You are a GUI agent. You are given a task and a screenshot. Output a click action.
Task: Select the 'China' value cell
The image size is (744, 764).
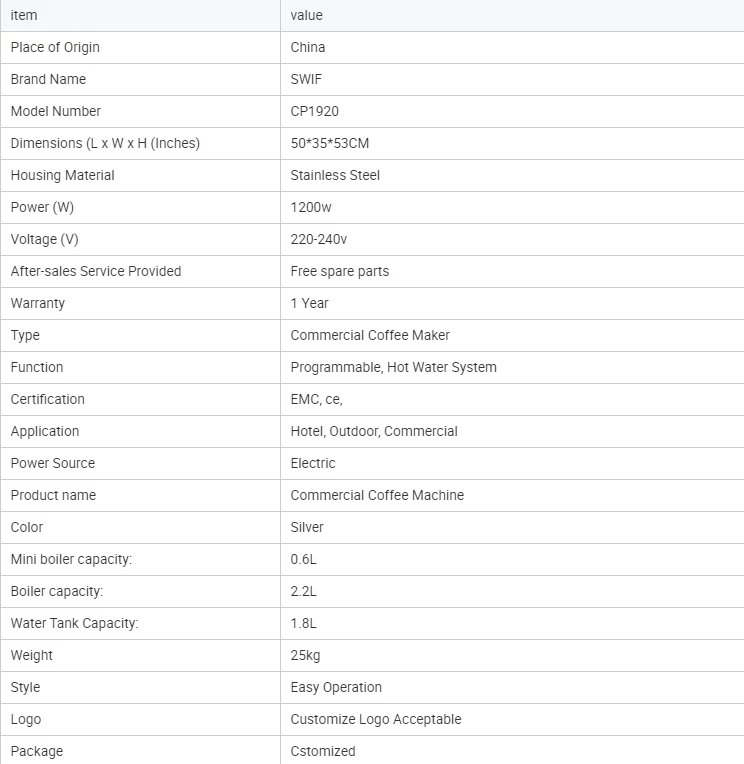point(308,47)
